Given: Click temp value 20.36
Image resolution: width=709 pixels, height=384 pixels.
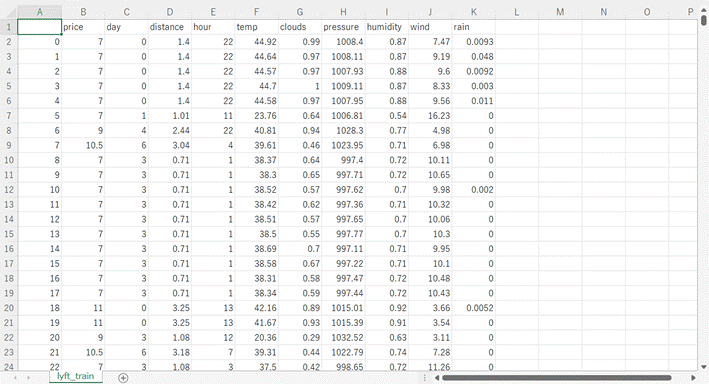Looking at the screenshot, I should [257, 337].
